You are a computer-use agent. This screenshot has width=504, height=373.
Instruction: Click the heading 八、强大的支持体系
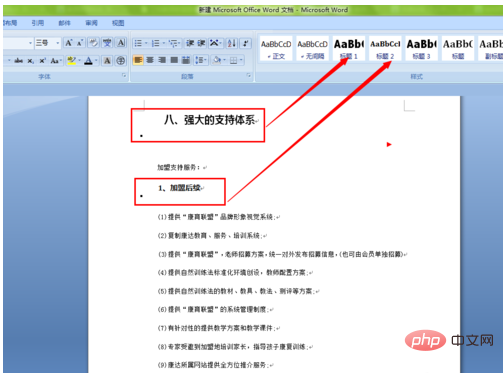click(x=209, y=120)
